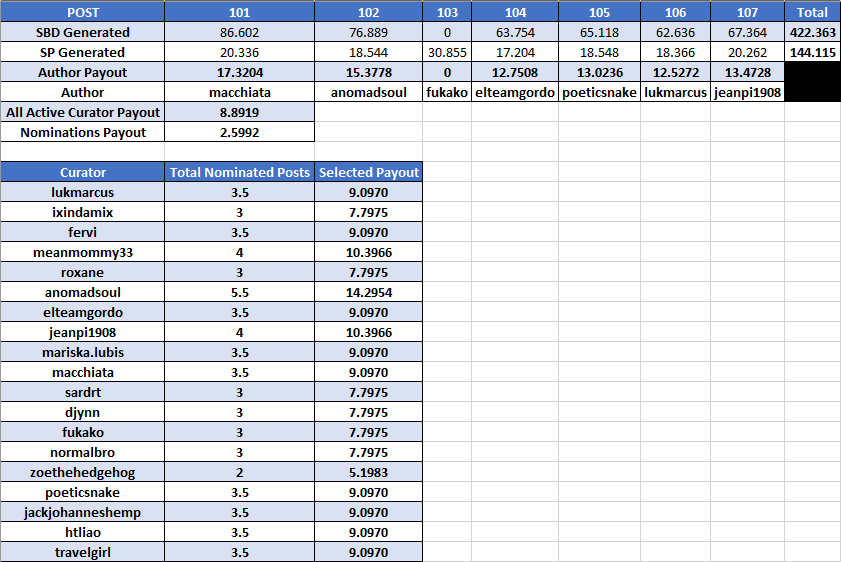Click curator fervi cell
Screen dimensions: 841x562
83,232
